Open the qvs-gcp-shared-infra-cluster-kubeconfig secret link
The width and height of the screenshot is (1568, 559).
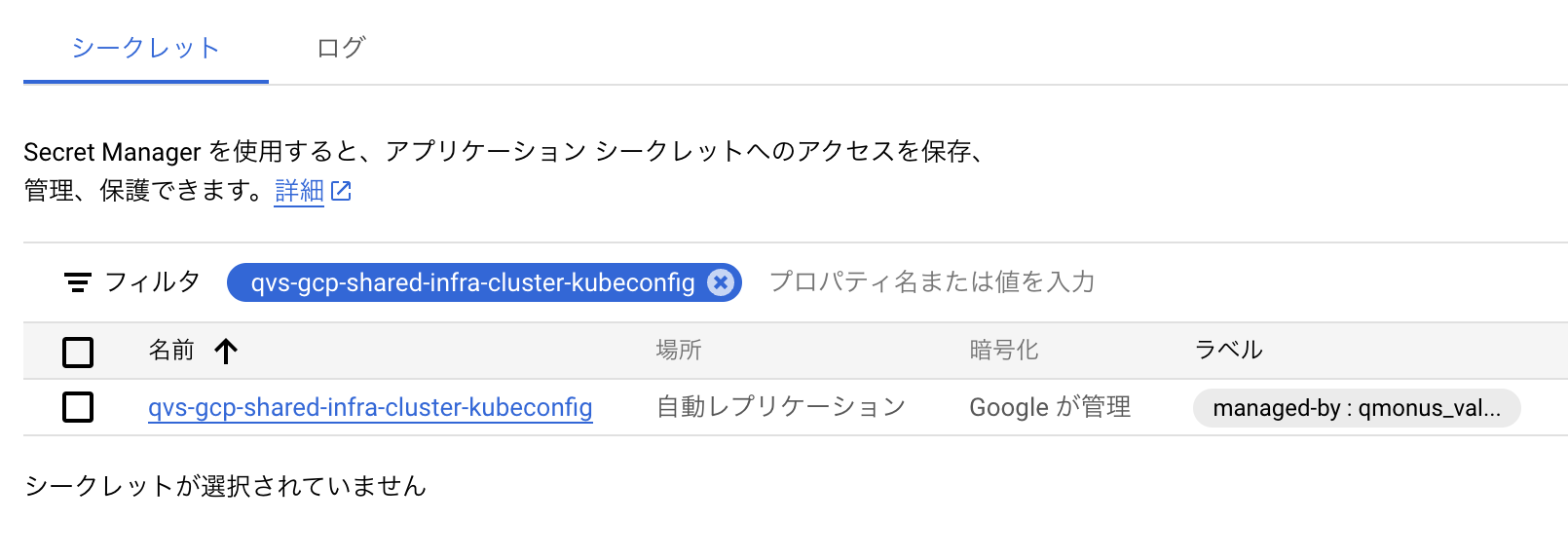point(370,407)
